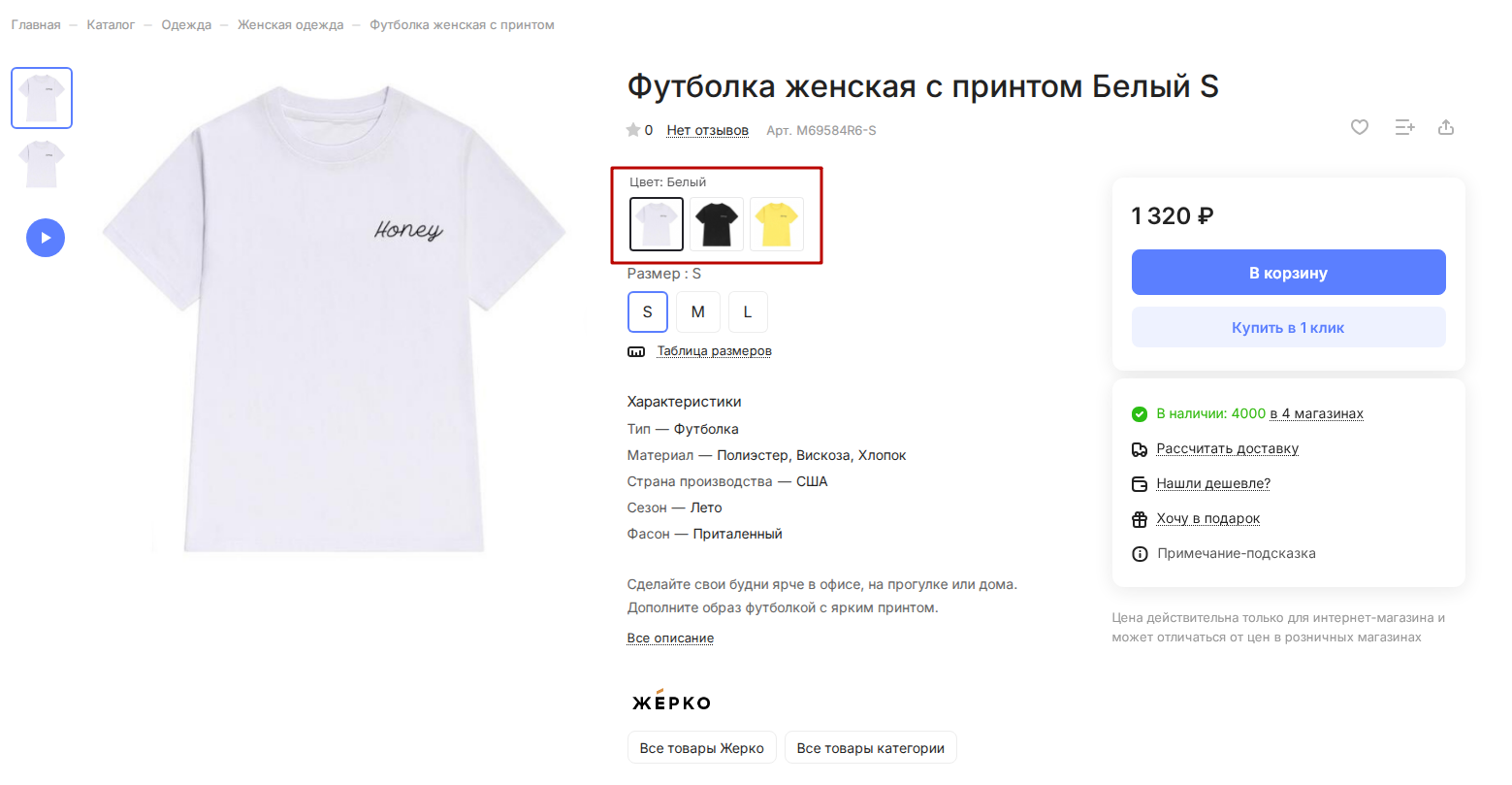Image resolution: width=1512 pixels, height=785 pixels.
Task: Add the item with the В корзину button
Action: (x=1289, y=273)
